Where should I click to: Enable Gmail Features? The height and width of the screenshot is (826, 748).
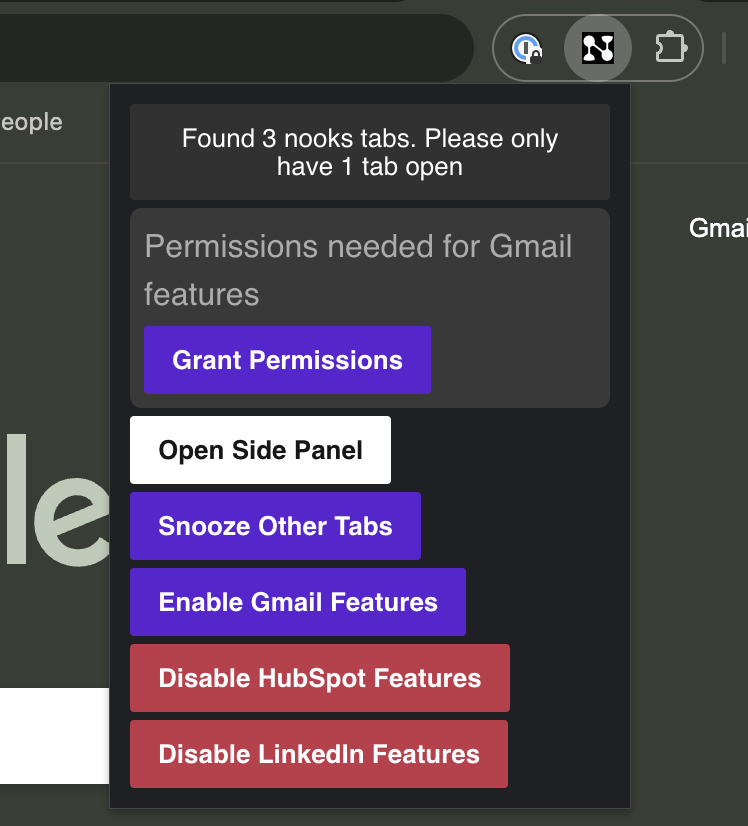(298, 602)
